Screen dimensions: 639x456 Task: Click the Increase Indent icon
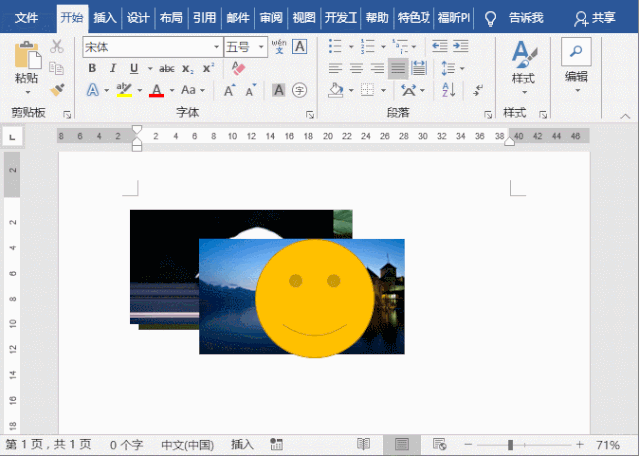461,46
